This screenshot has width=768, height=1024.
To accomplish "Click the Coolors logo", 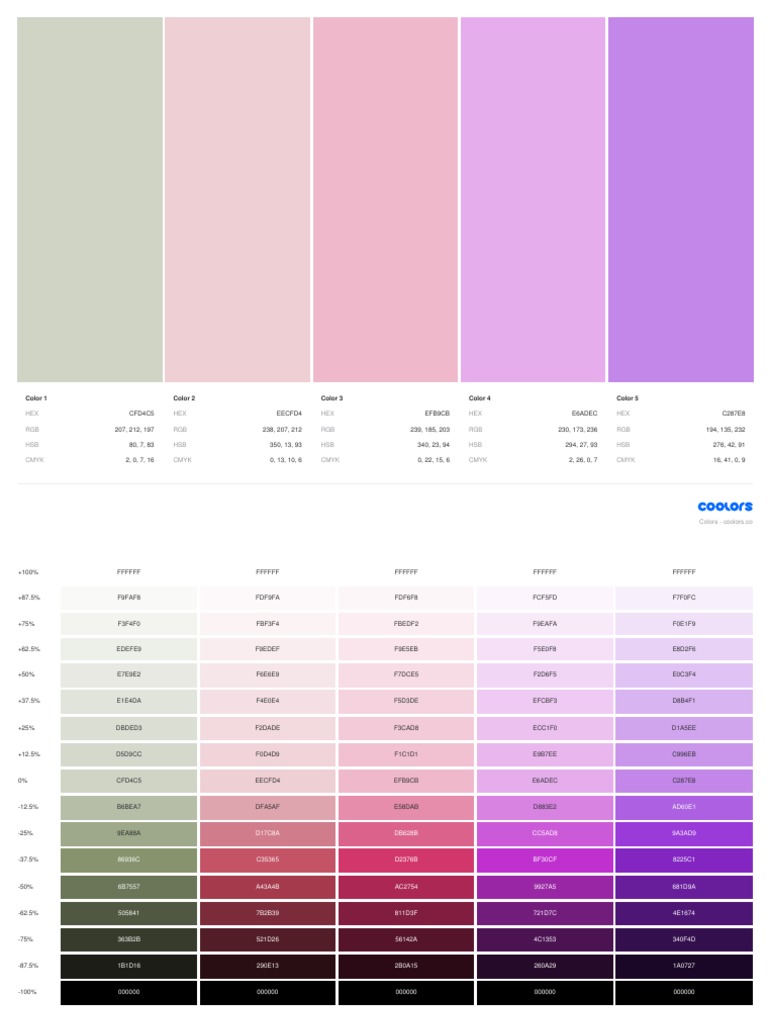I will [725, 507].
